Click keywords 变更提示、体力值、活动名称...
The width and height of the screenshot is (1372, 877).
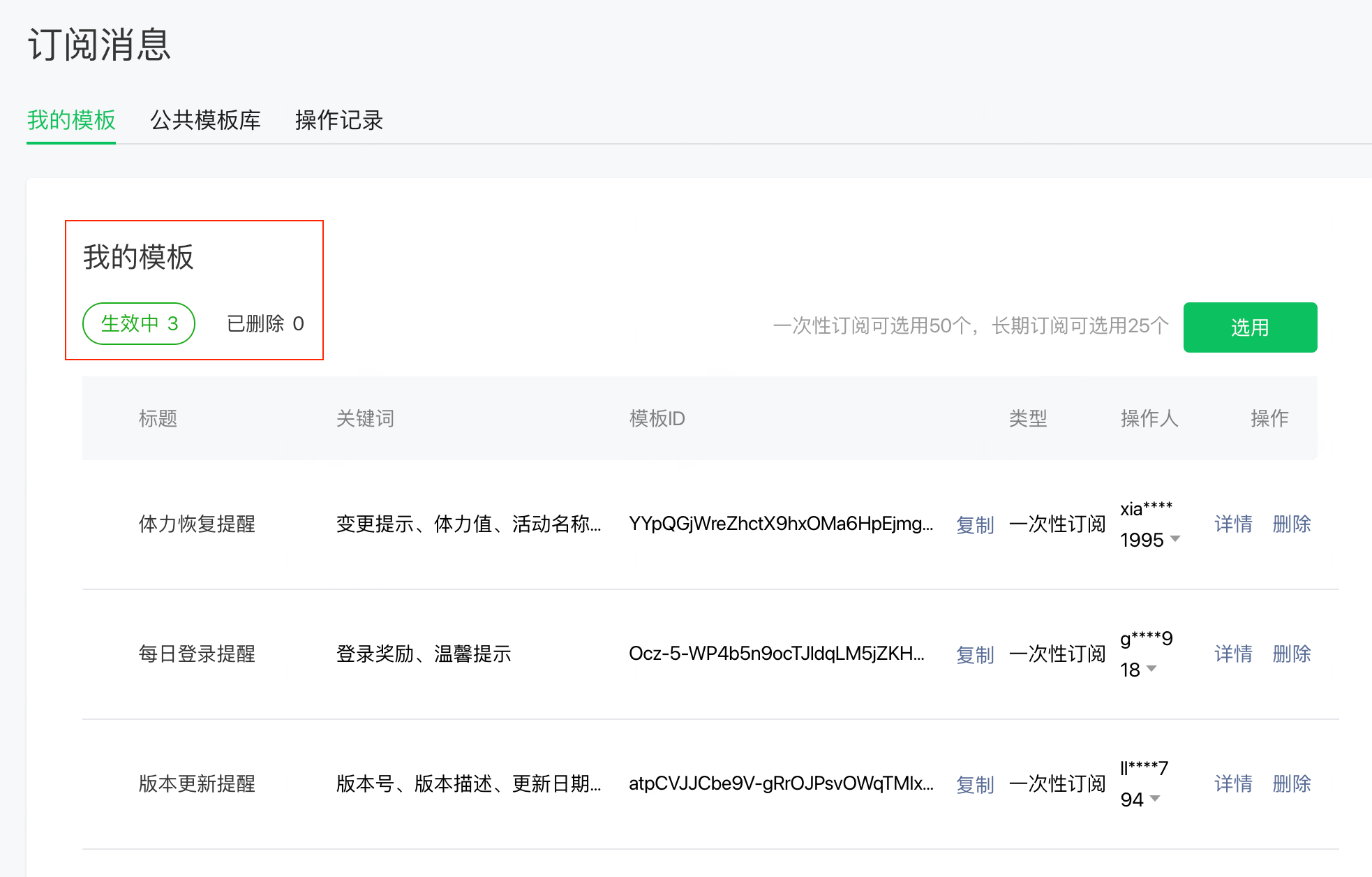(x=468, y=524)
